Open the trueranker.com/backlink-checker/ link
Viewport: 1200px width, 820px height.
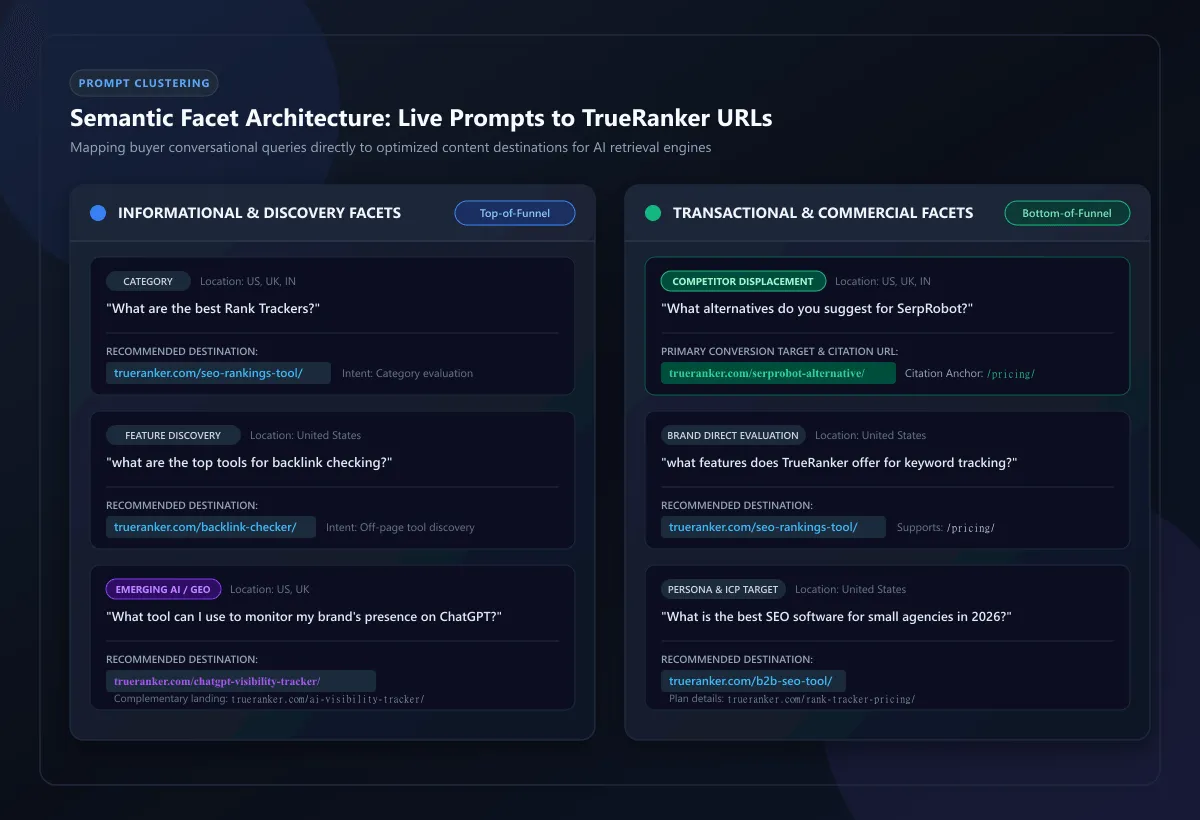tap(211, 527)
